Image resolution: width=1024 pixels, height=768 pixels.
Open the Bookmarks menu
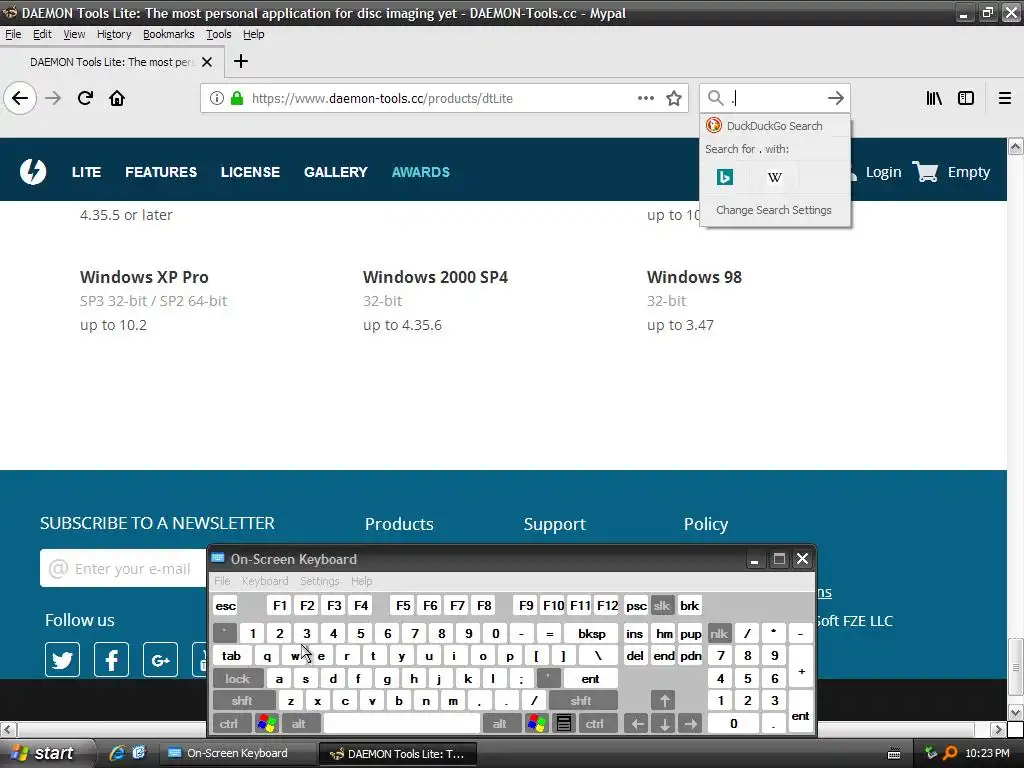168,34
